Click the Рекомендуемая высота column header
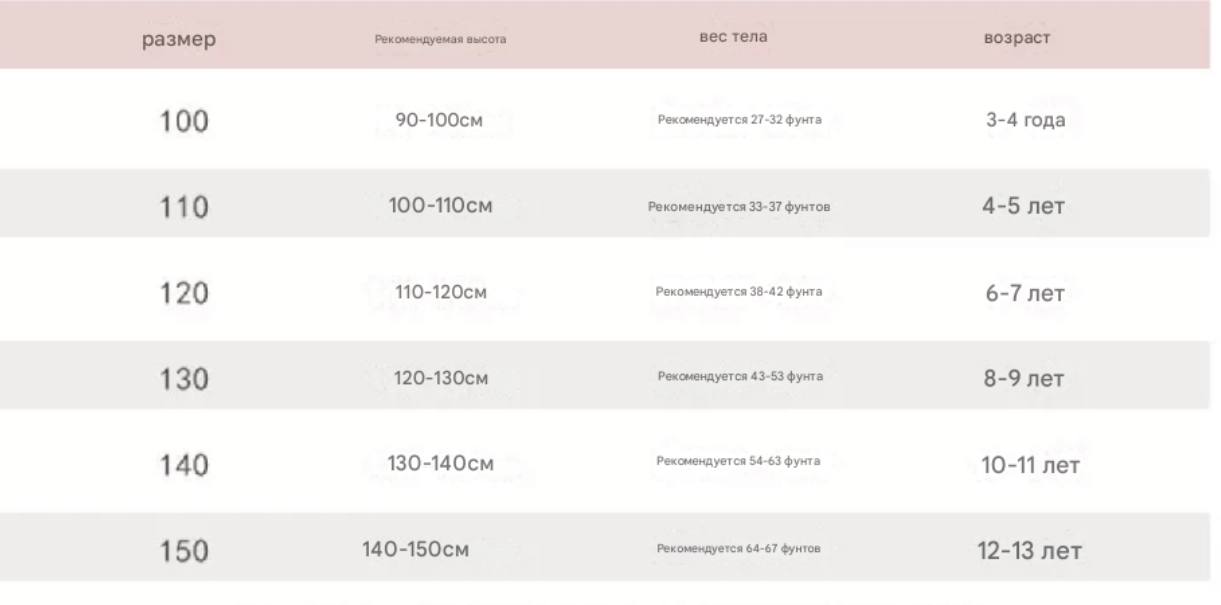 (x=440, y=40)
